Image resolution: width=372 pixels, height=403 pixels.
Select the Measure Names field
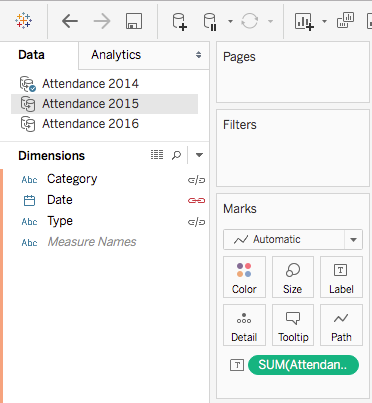pos(92,242)
